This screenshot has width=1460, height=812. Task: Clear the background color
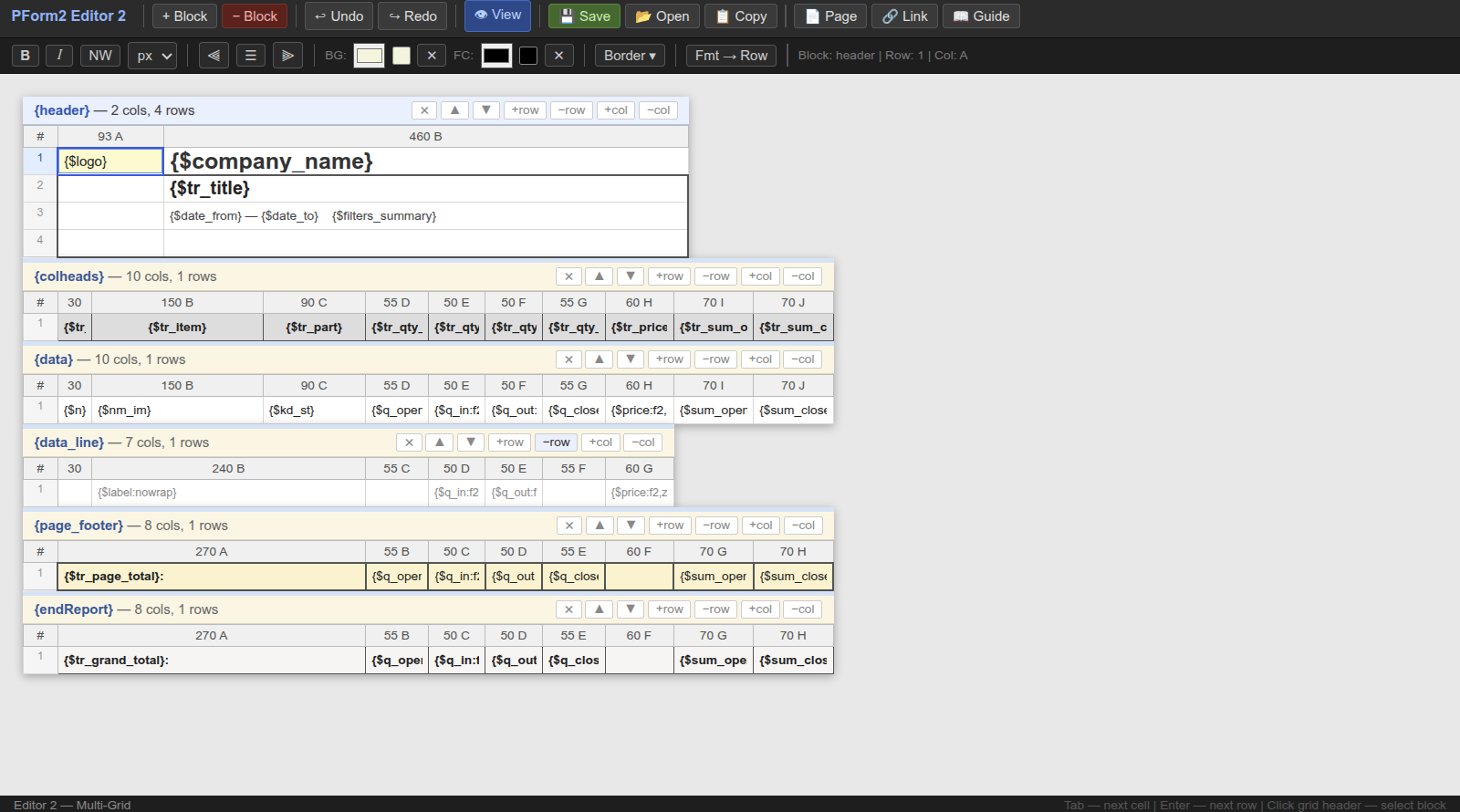(432, 56)
